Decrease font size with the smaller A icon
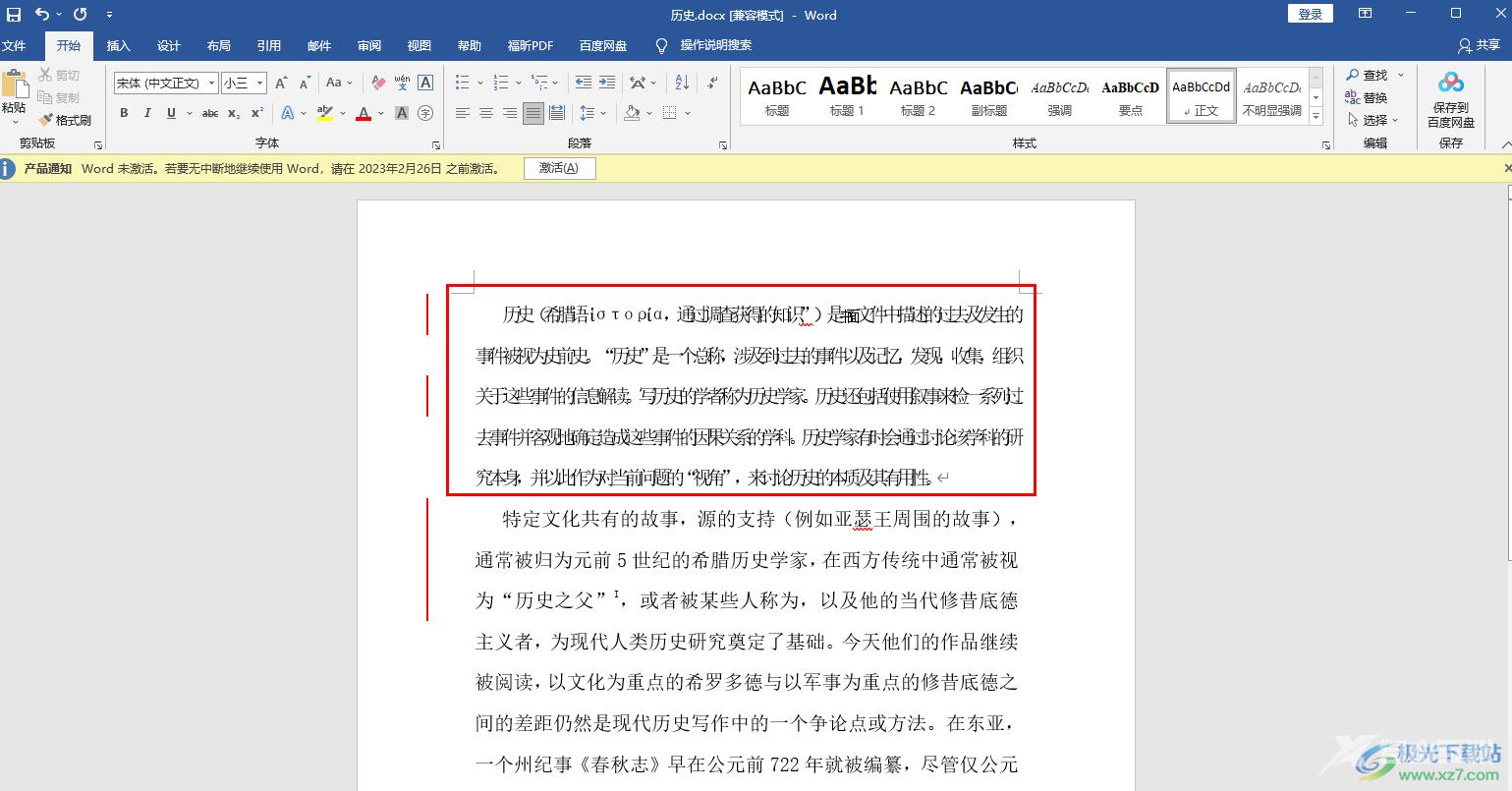The image size is (1512, 791). (x=306, y=83)
